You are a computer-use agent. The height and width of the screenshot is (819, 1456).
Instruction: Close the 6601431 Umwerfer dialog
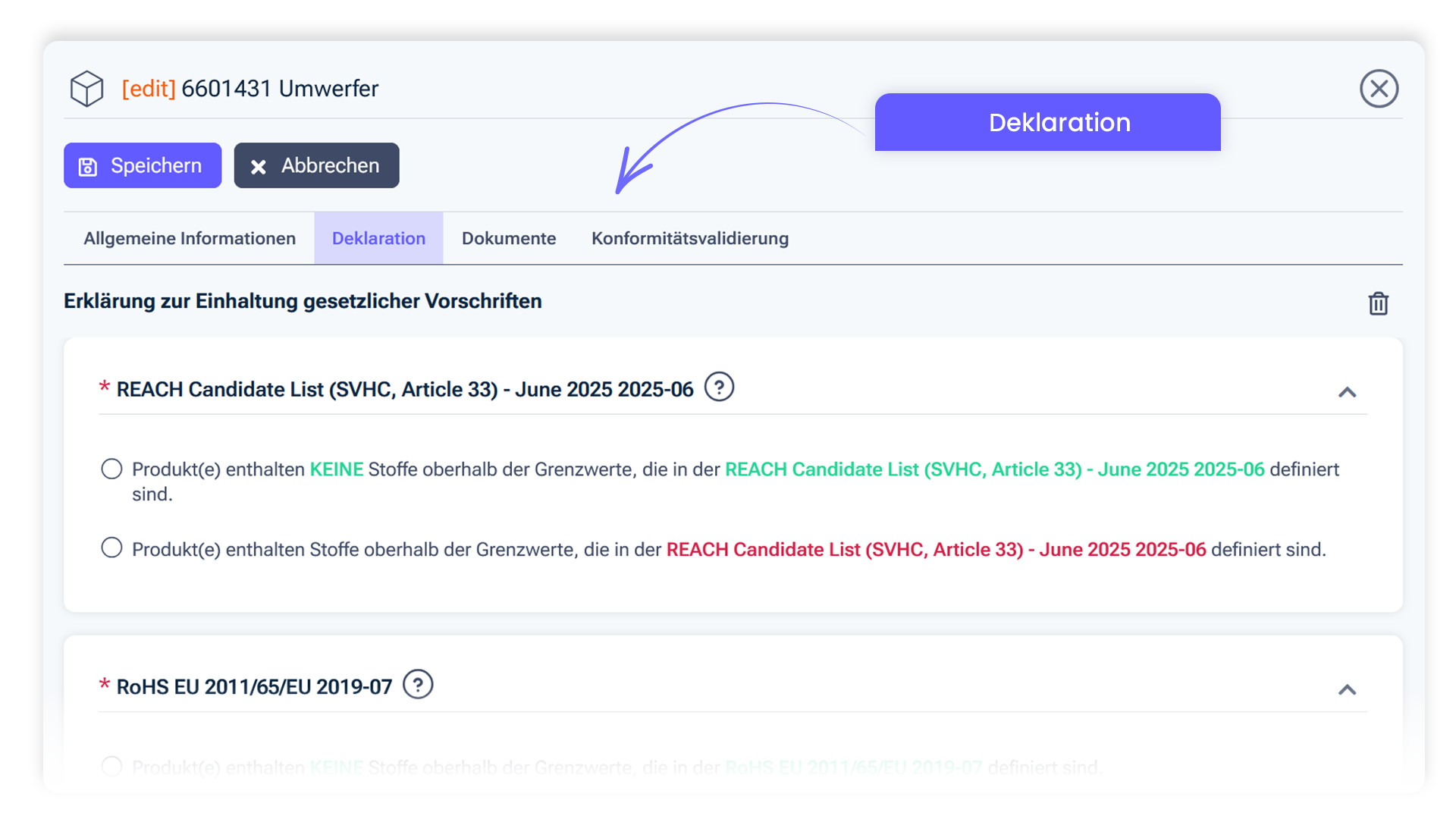[x=1379, y=89]
